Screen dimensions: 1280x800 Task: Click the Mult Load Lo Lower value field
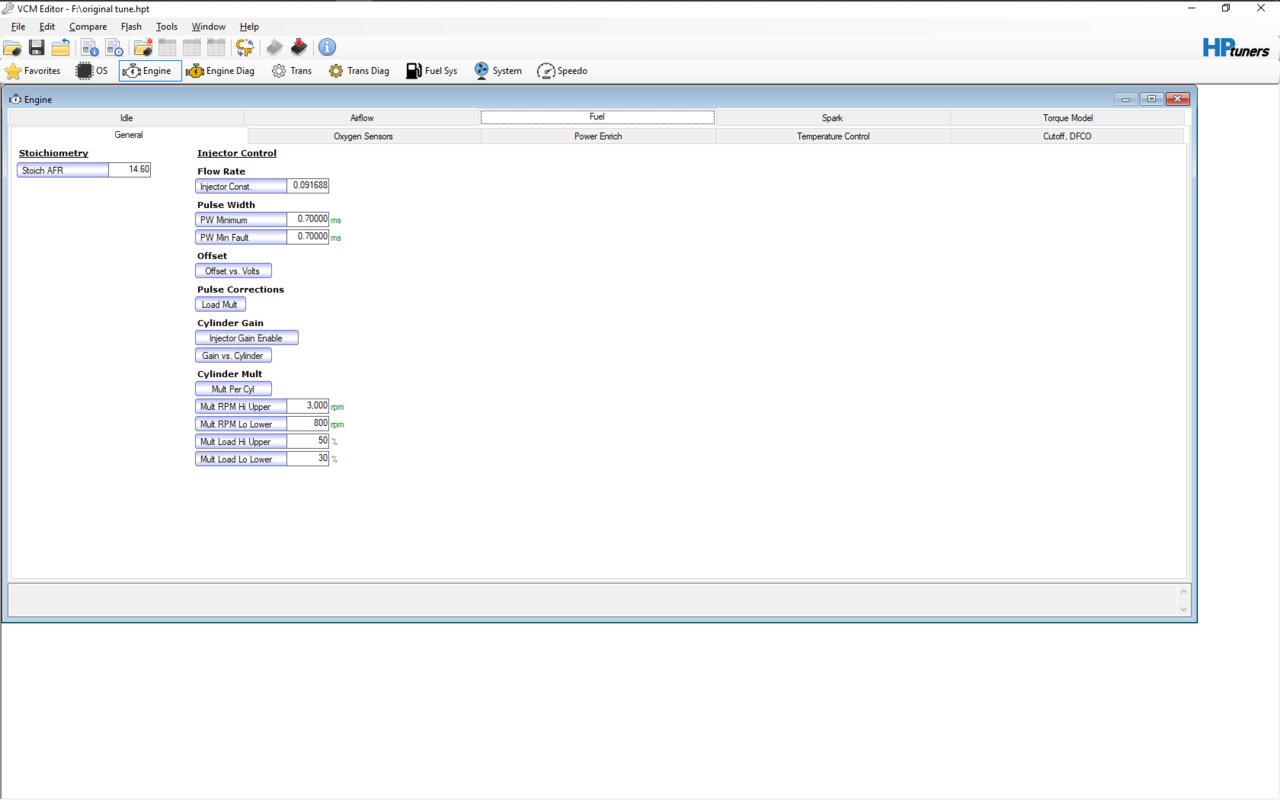308,459
